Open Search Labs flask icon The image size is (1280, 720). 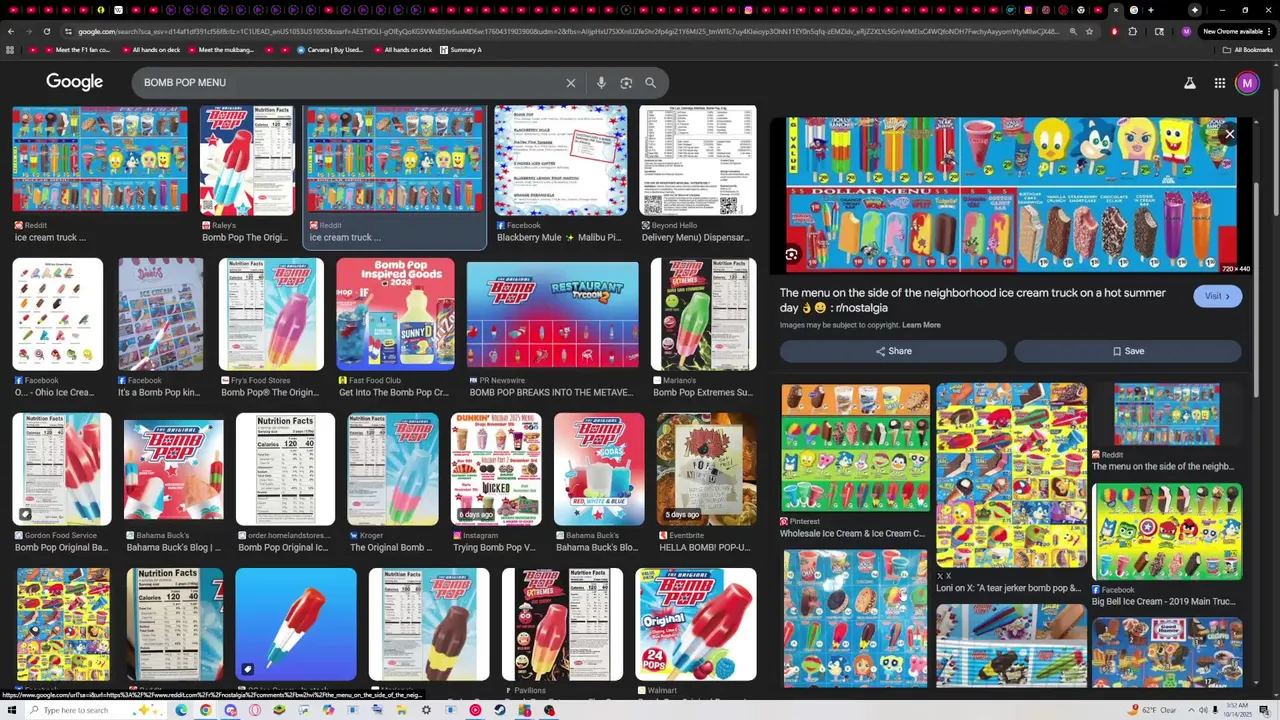tap(1190, 83)
